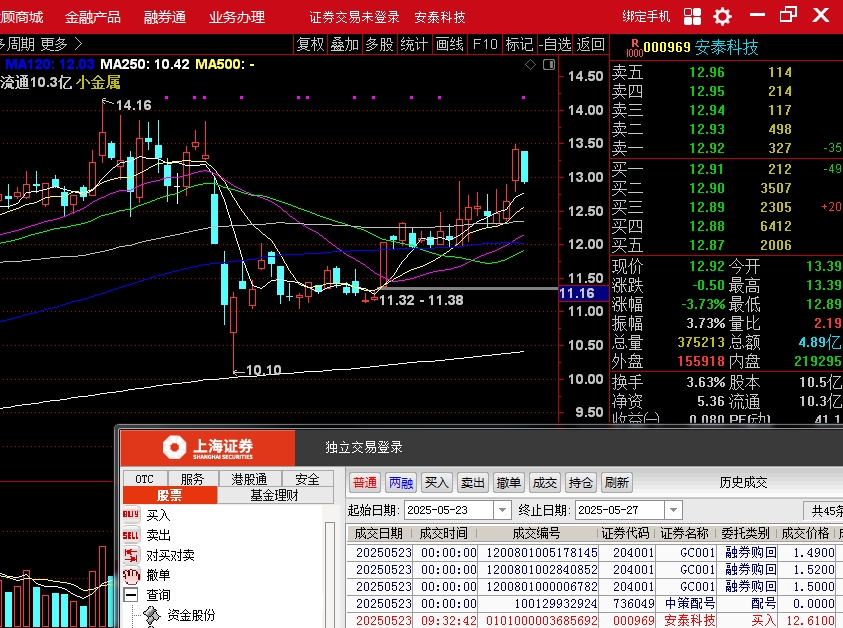Click the 卖一 price 12.92
This screenshot has width=843, height=628.
[x=706, y=148]
